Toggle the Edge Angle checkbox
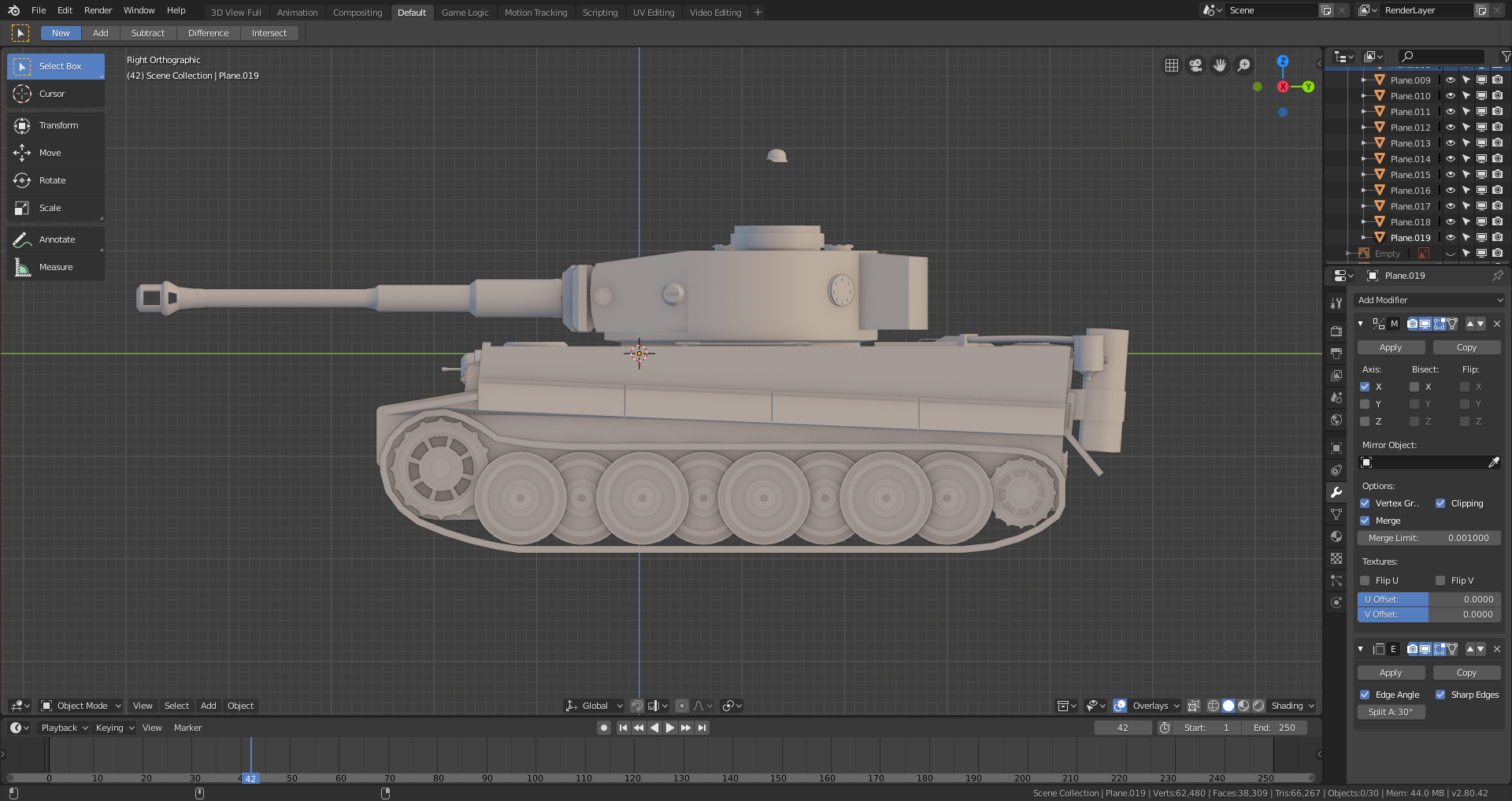Viewport: 1512px width, 801px height. point(1365,695)
